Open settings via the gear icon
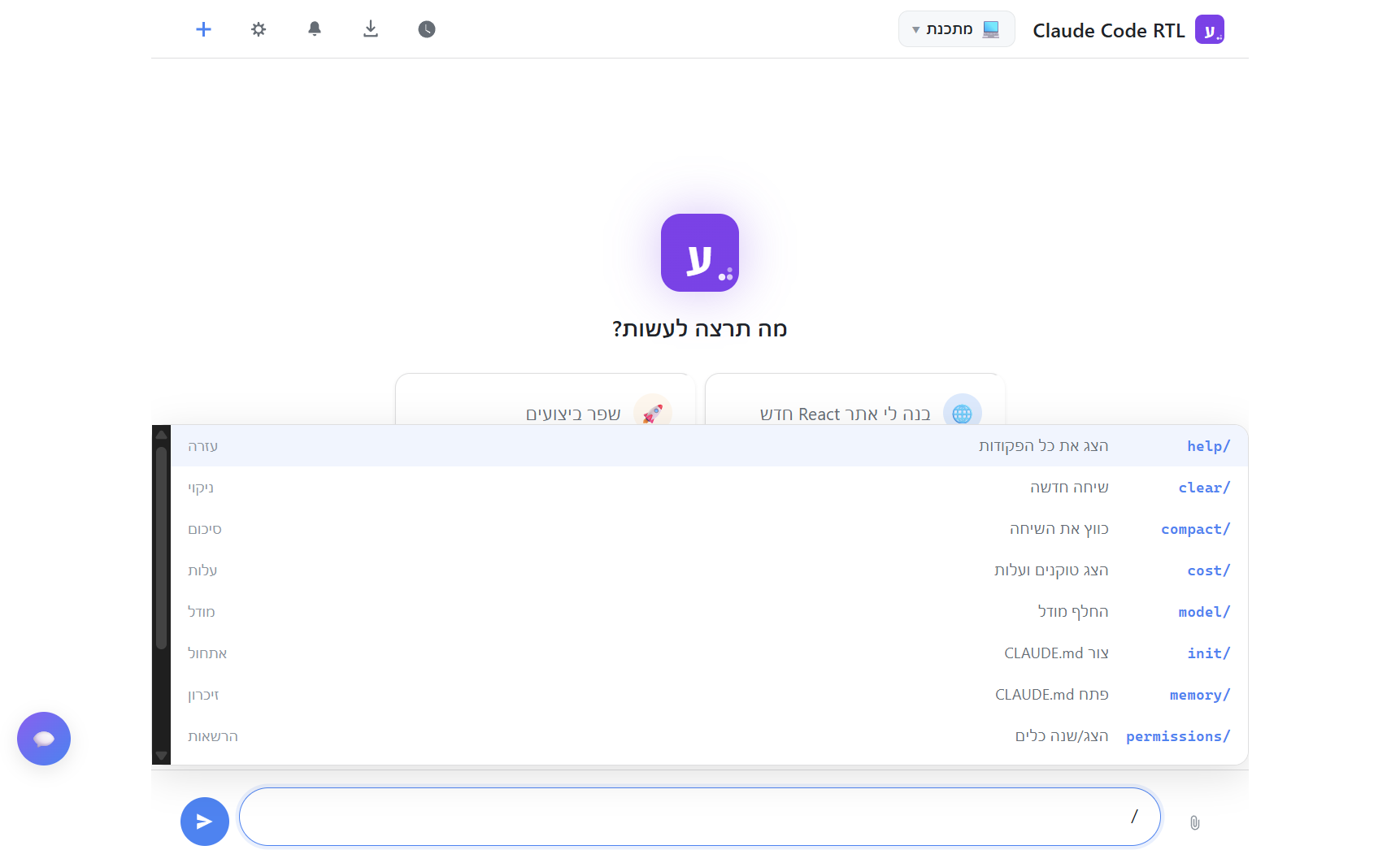 259,29
